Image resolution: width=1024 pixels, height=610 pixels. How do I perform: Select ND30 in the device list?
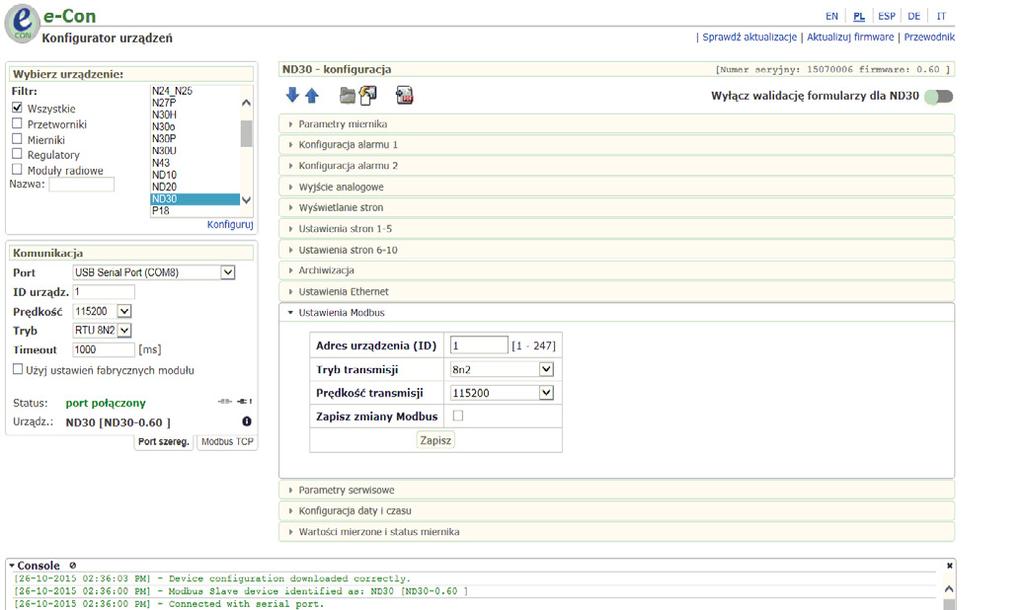pos(195,199)
